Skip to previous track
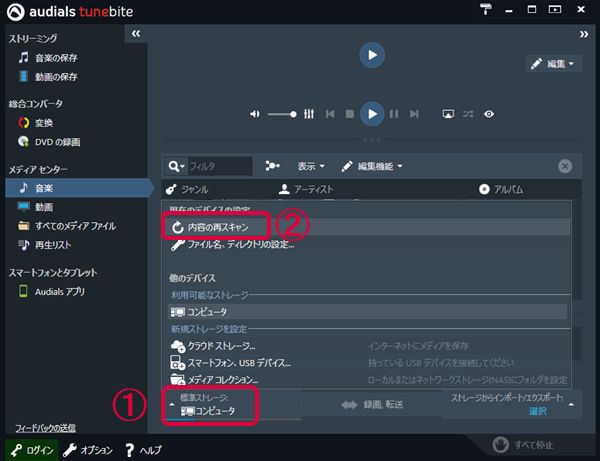 (330, 114)
